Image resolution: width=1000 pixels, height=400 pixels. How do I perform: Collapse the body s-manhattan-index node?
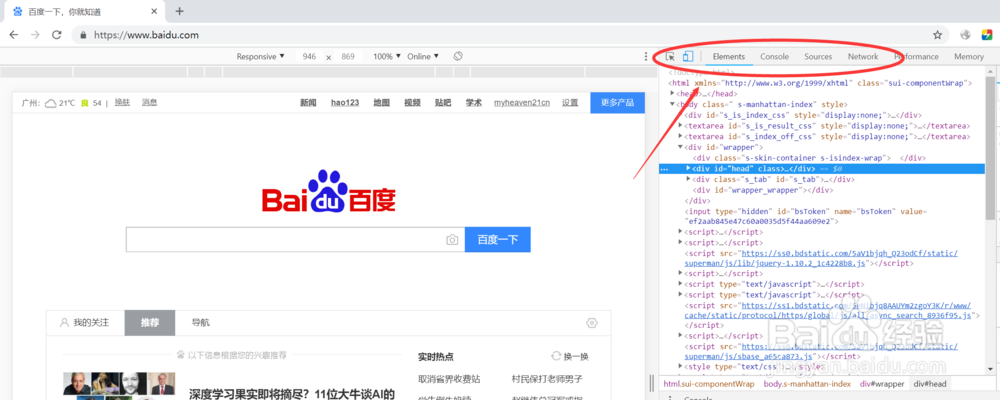point(672,104)
